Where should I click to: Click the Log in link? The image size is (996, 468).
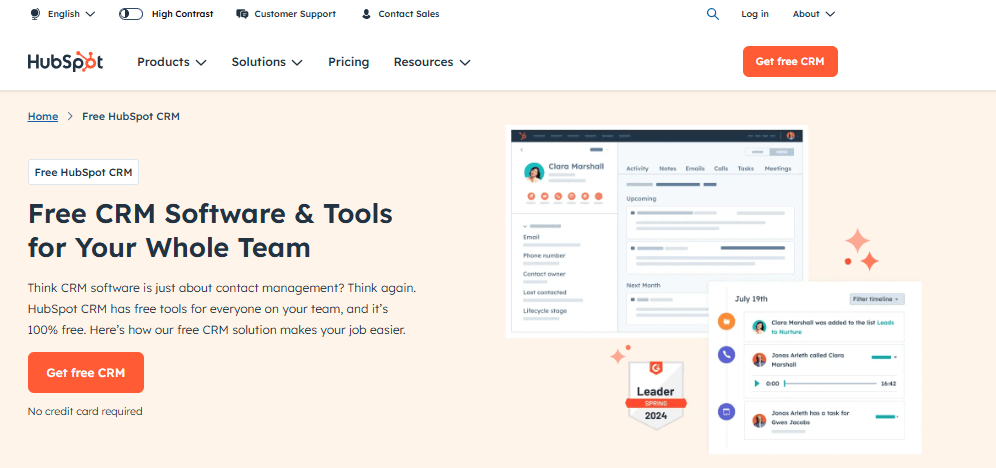(x=755, y=13)
